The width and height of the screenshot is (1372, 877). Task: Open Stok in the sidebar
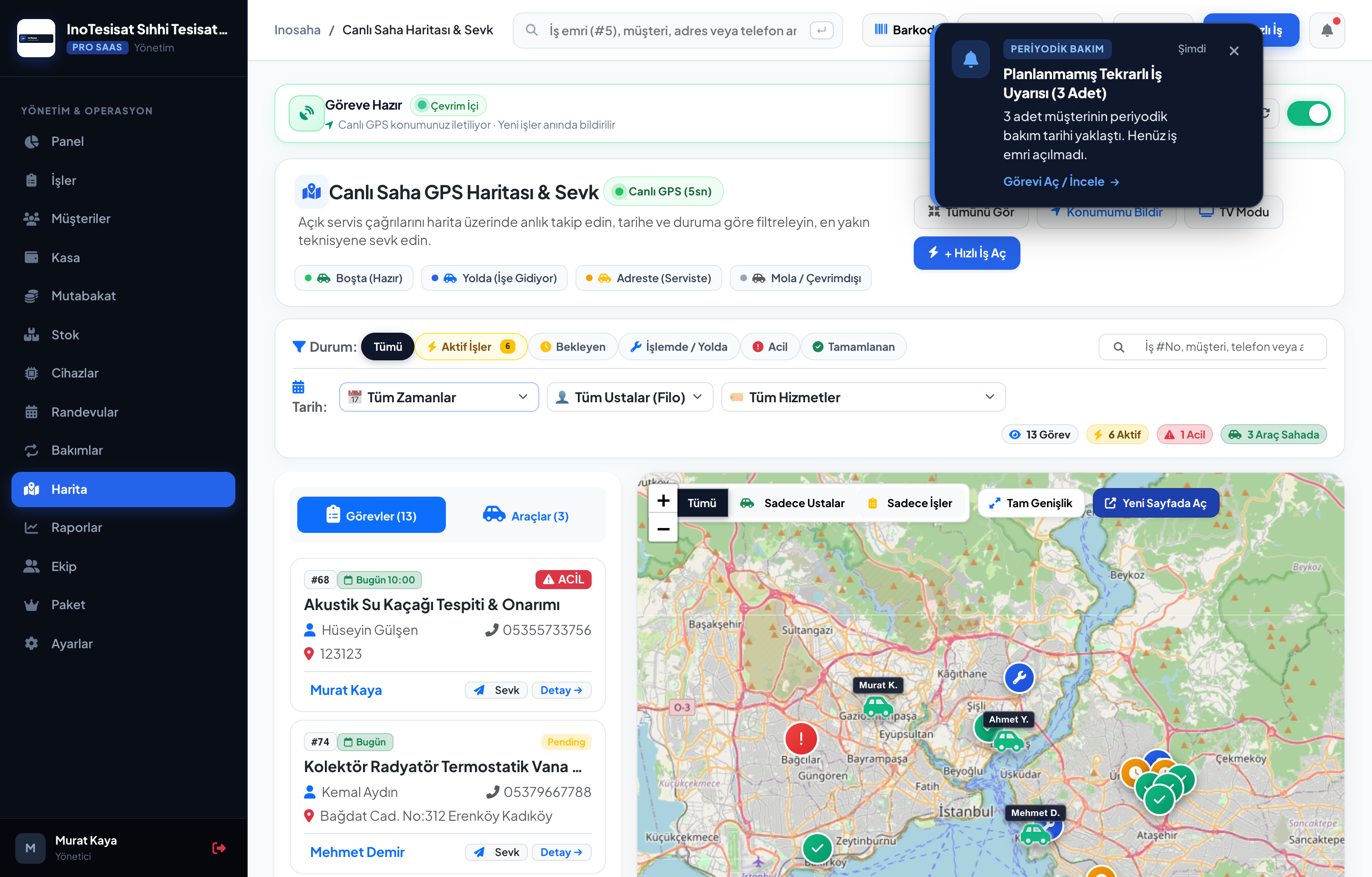123,335
